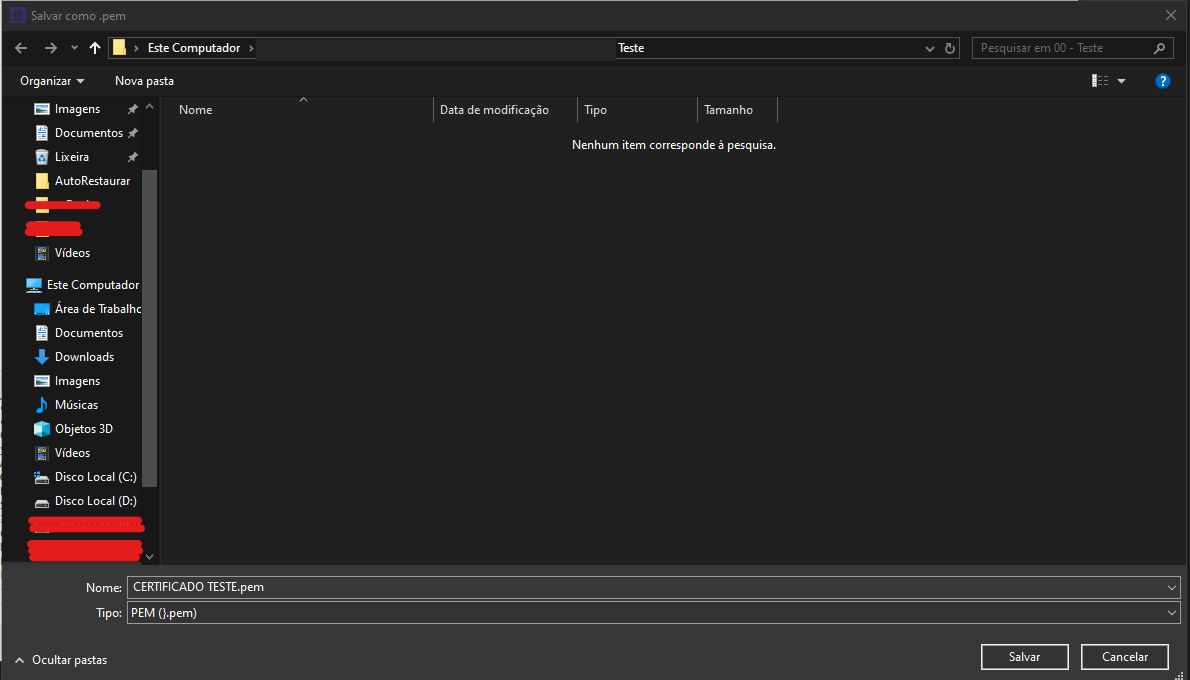The height and width of the screenshot is (680, 1190).
Task: Select Este Computador in the address bar
Action: pyautogui.click(x=194, y=48)
